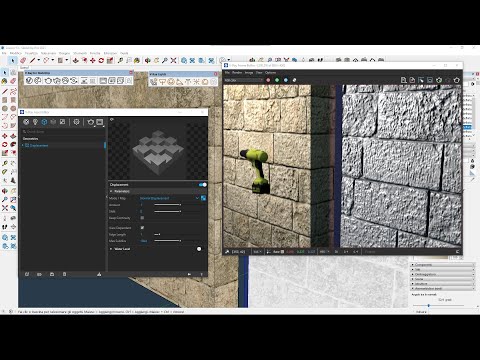Expand the Displacement item in Geometries list
This screenshot has height=360, width=480.
[23, 146]
